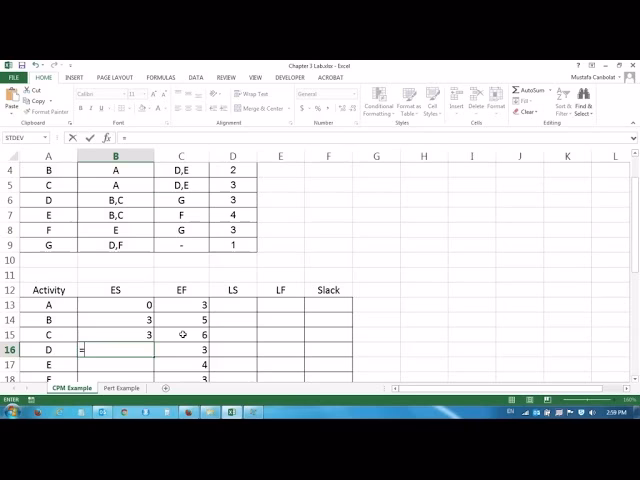Image resolution: width=640 pixels, height=480 pixels.
Task: Click the Slack header cell
Action: tap(329, 290)
